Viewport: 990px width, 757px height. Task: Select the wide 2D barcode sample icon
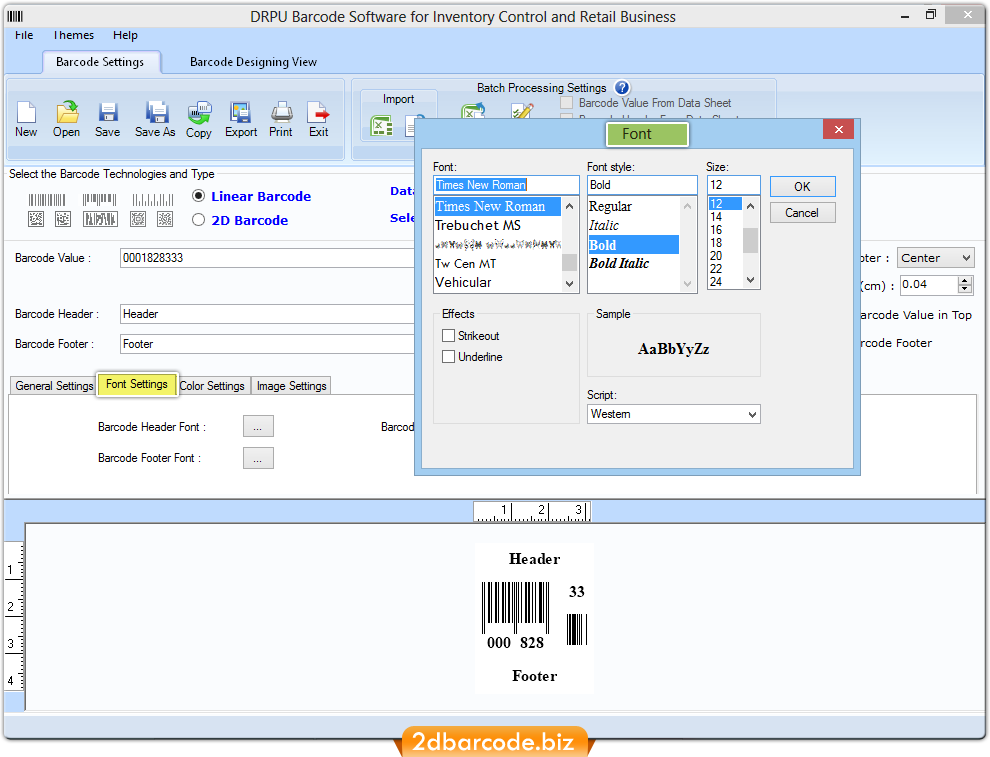tap(100, 219)
